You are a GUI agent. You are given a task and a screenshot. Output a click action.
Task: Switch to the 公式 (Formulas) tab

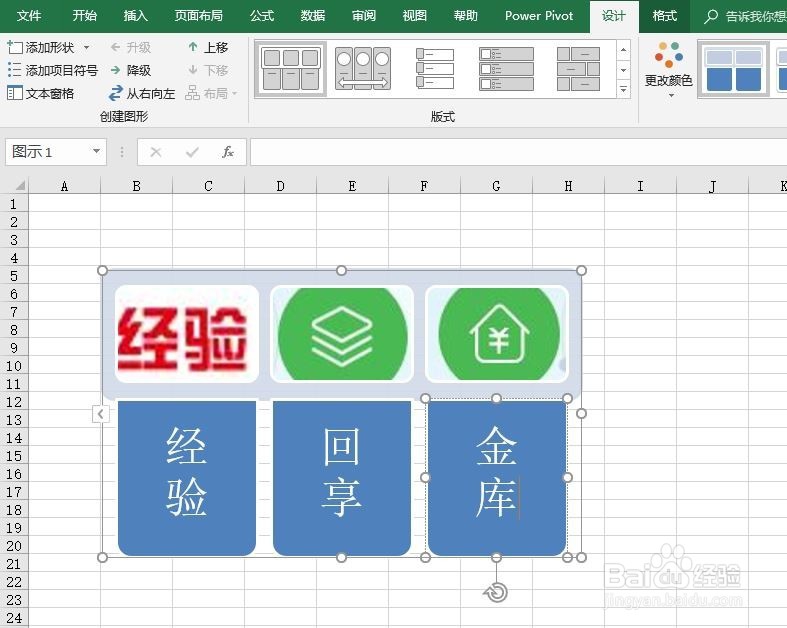tap(262, 16)
